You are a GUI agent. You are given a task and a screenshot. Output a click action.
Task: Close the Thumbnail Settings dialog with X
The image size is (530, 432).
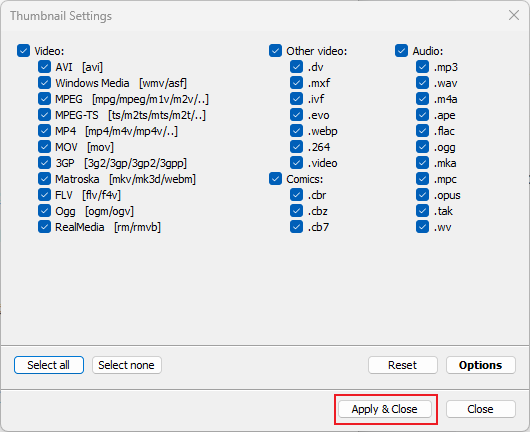[x=514, y=15]
